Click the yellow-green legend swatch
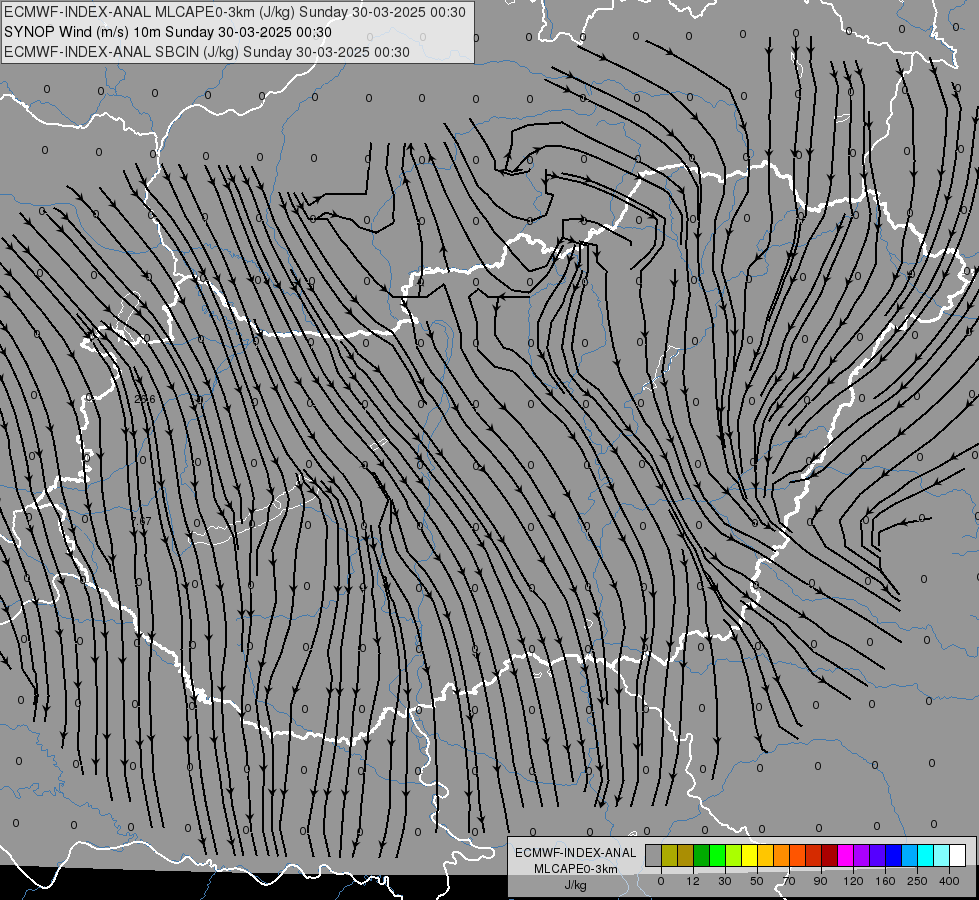979x900 pixels. point(734,855)
